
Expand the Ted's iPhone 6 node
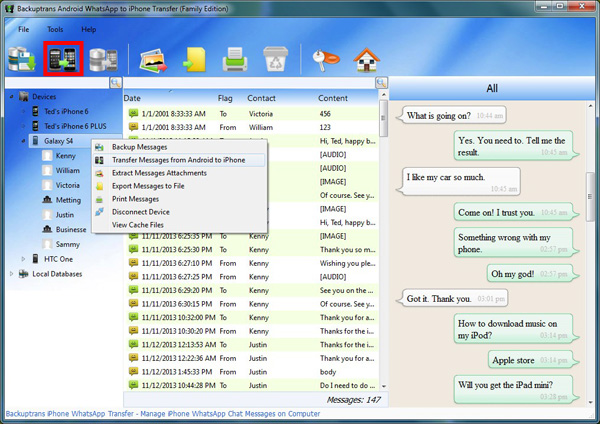23,111
